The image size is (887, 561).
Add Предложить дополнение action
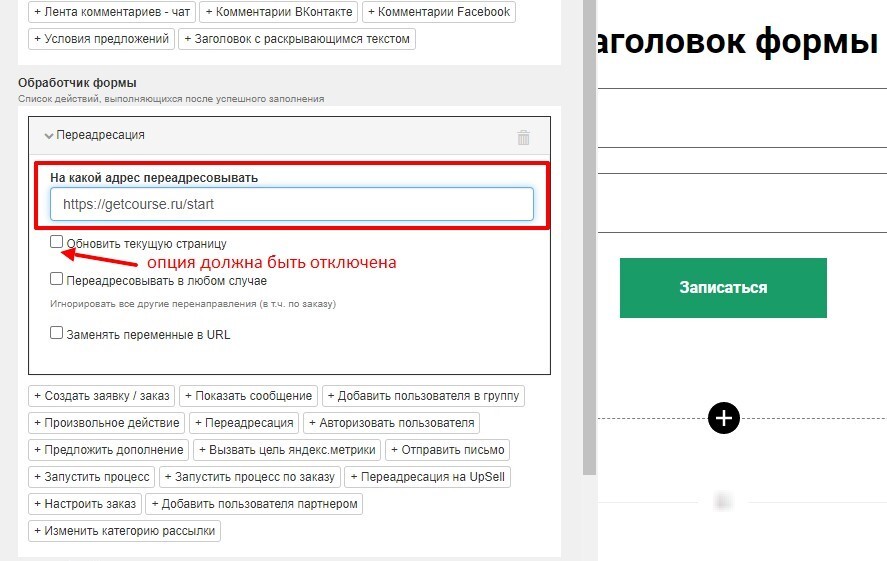(109, 450)
